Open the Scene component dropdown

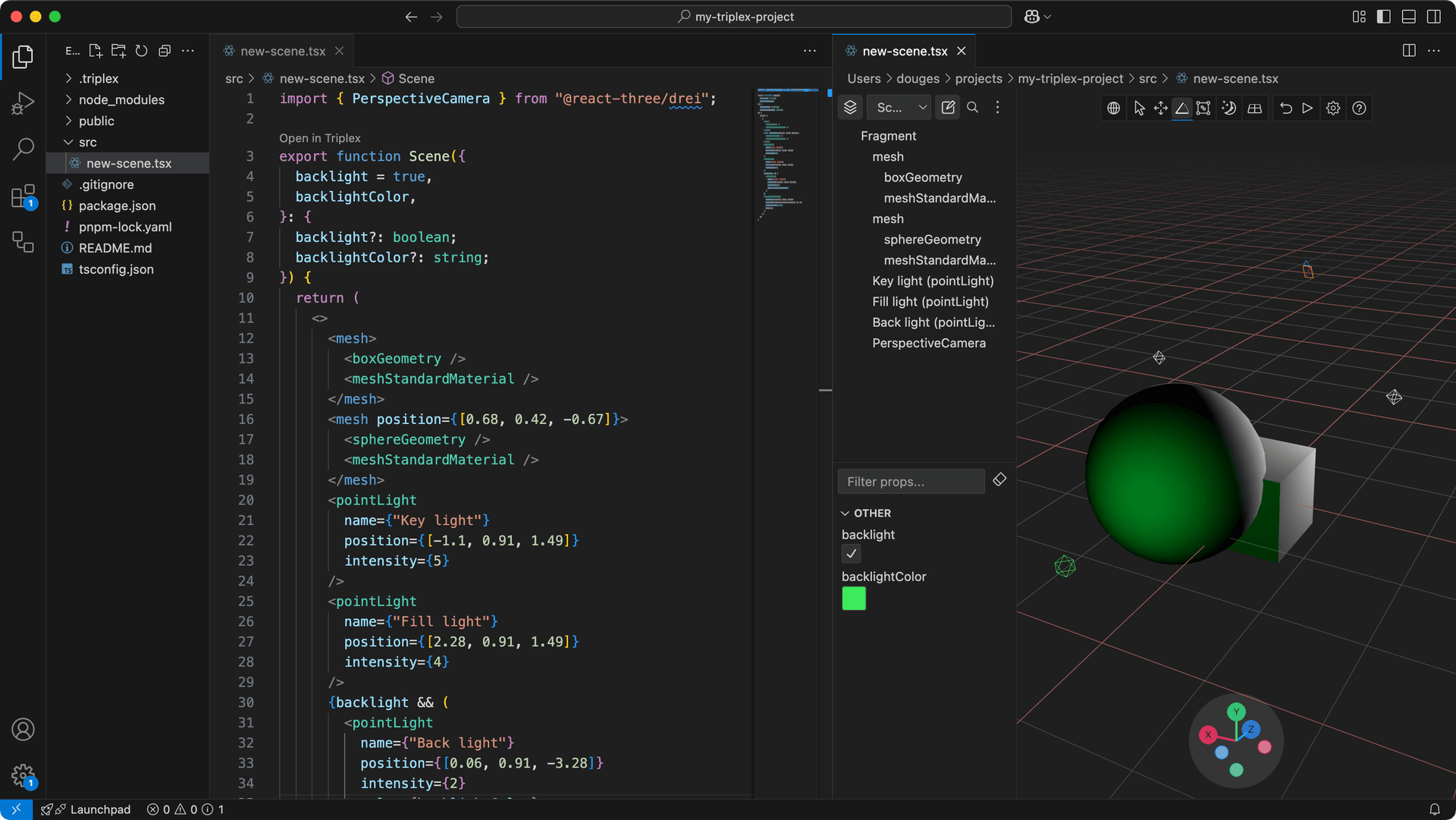[x=900, y=108]
